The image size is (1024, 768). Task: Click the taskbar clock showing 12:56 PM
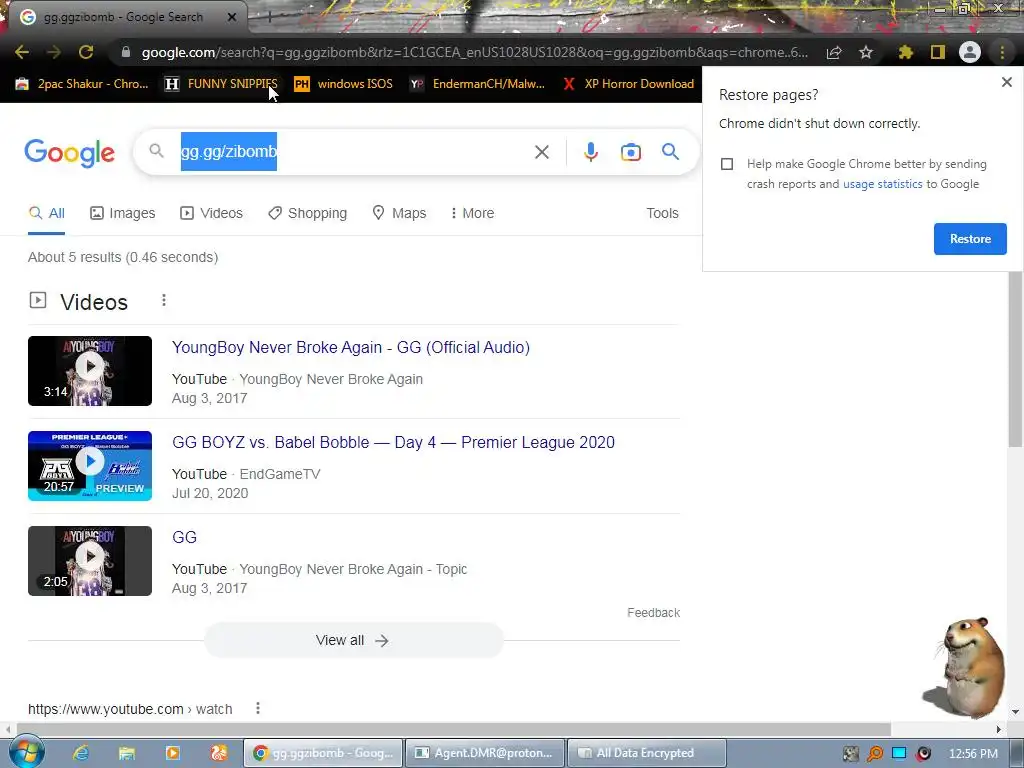(973, 754)
